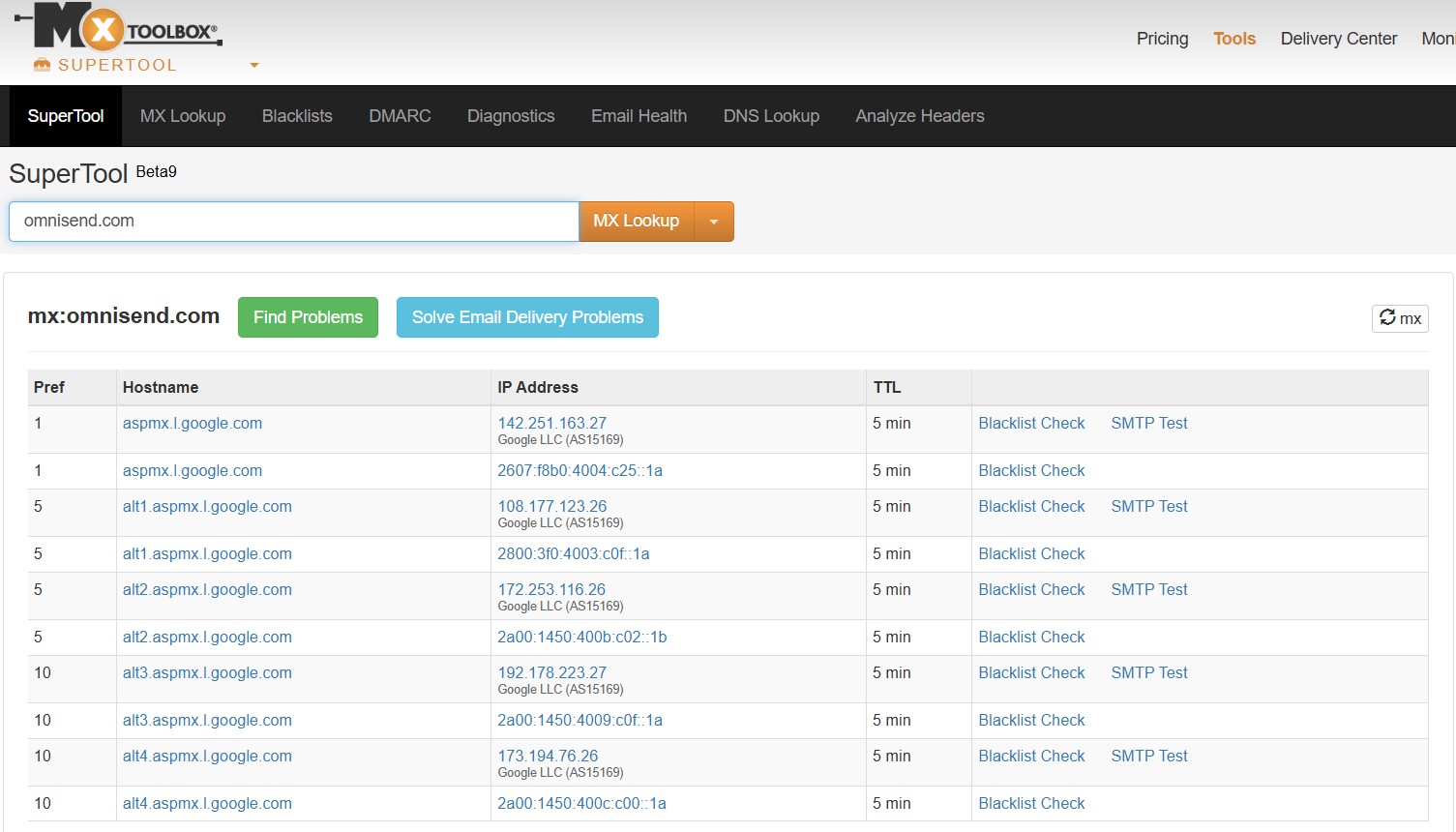Image resolution: width=1456 pixels, height=832 pixels.
Task: Run Blacklist Check for 2a00:1450:400c:c00::1a
Action: [1031, 803]
